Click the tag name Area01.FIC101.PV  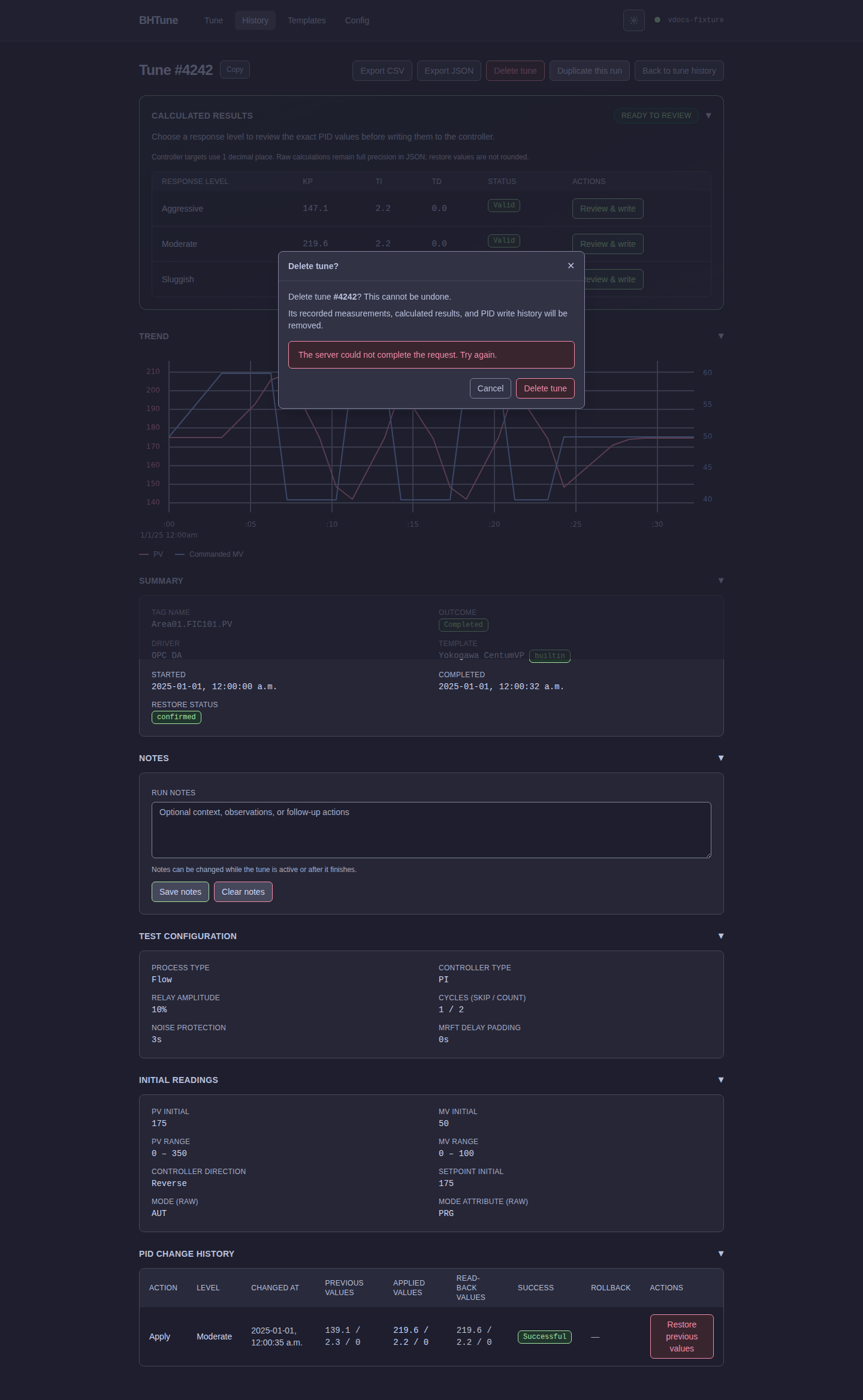click(x=192, y=624)
